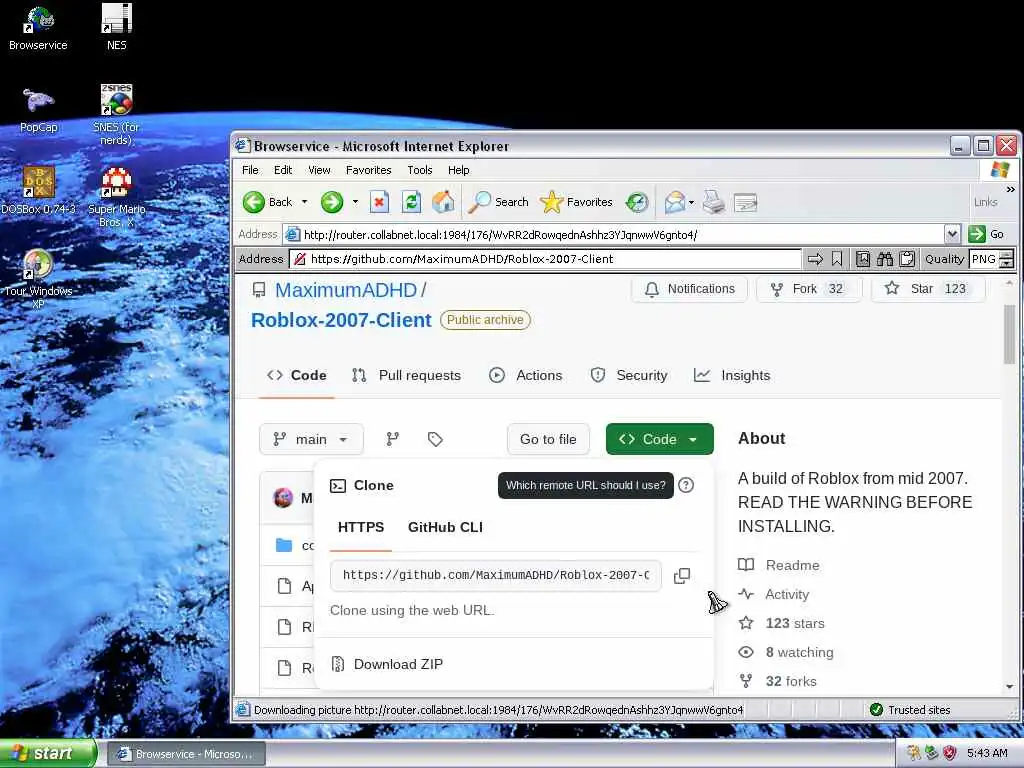Switch to the Pull requests tab
1024x768 pixels.
coord(406,376)
